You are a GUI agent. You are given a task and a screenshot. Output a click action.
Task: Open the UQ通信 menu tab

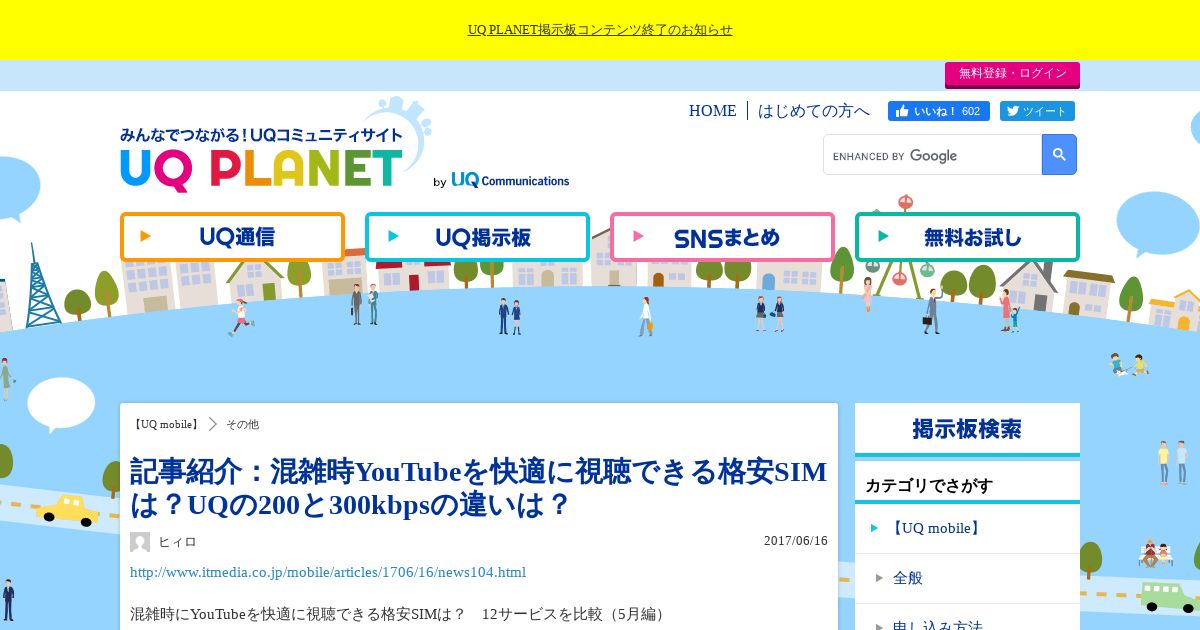coord(232,237)
